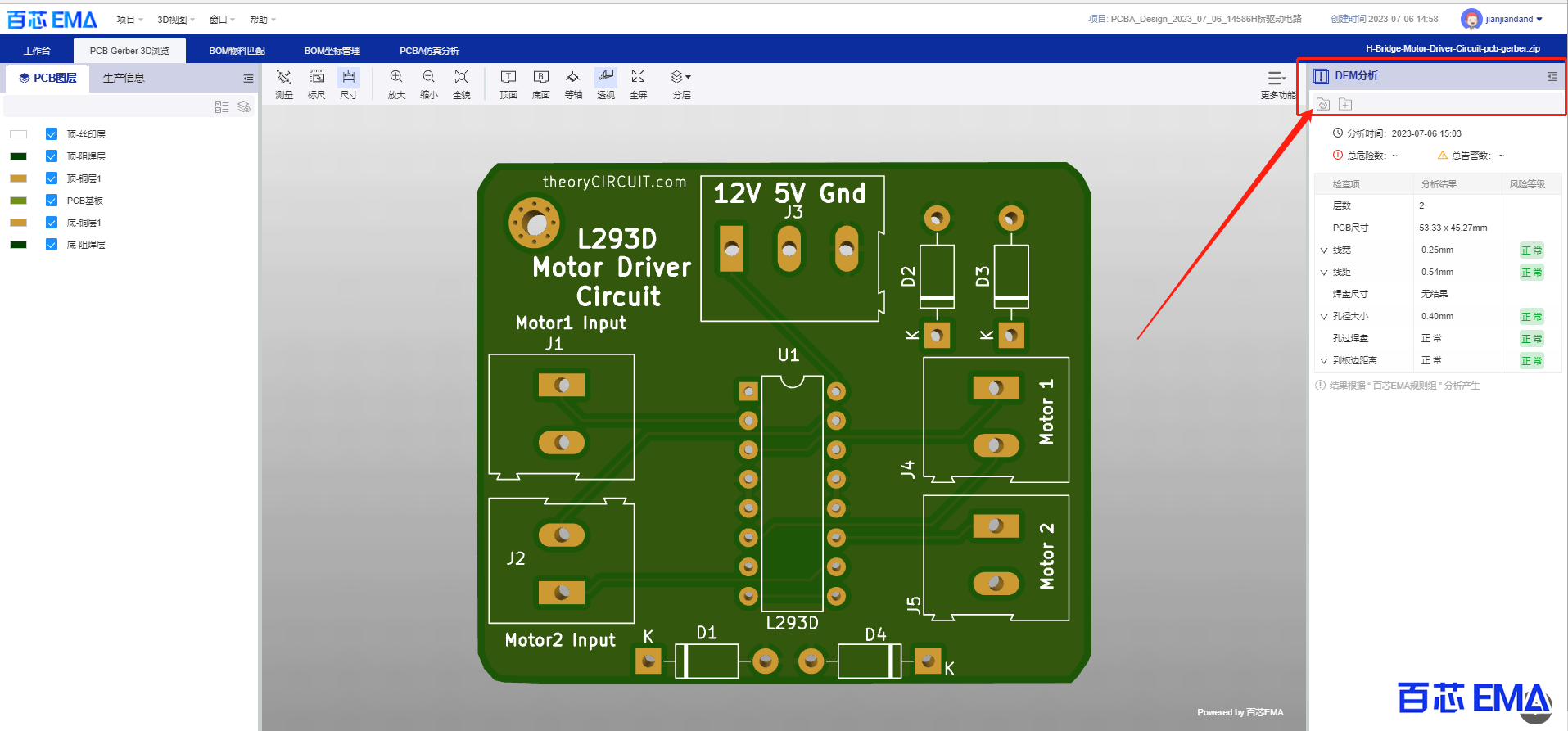The height and width of the screenshot is (731, 1568).
Task: Toggle 顶-阻焊层 layer checkbox
Action: [x=52, y=156]
